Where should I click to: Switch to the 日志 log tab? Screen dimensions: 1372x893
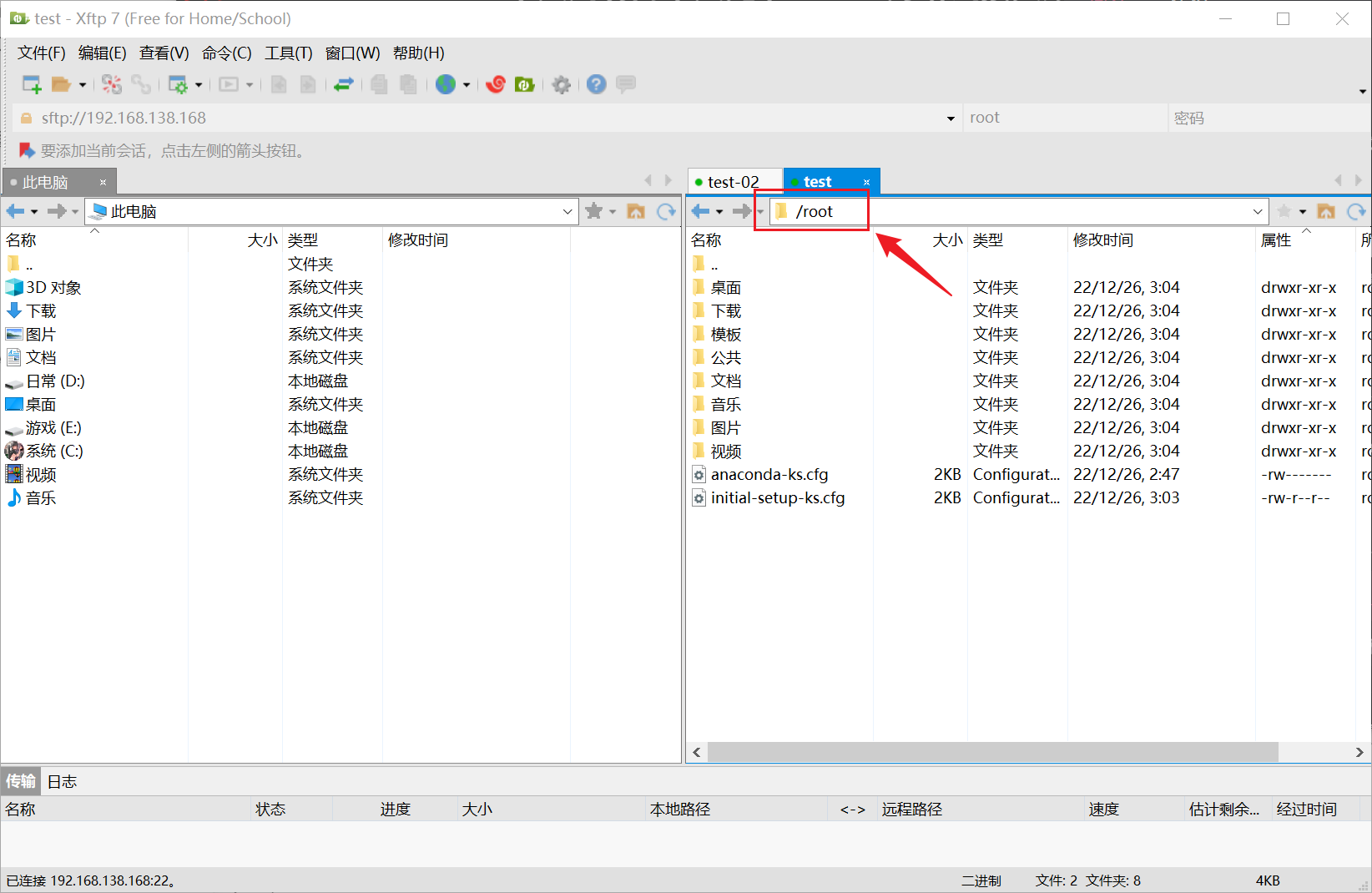click(62, 781)
